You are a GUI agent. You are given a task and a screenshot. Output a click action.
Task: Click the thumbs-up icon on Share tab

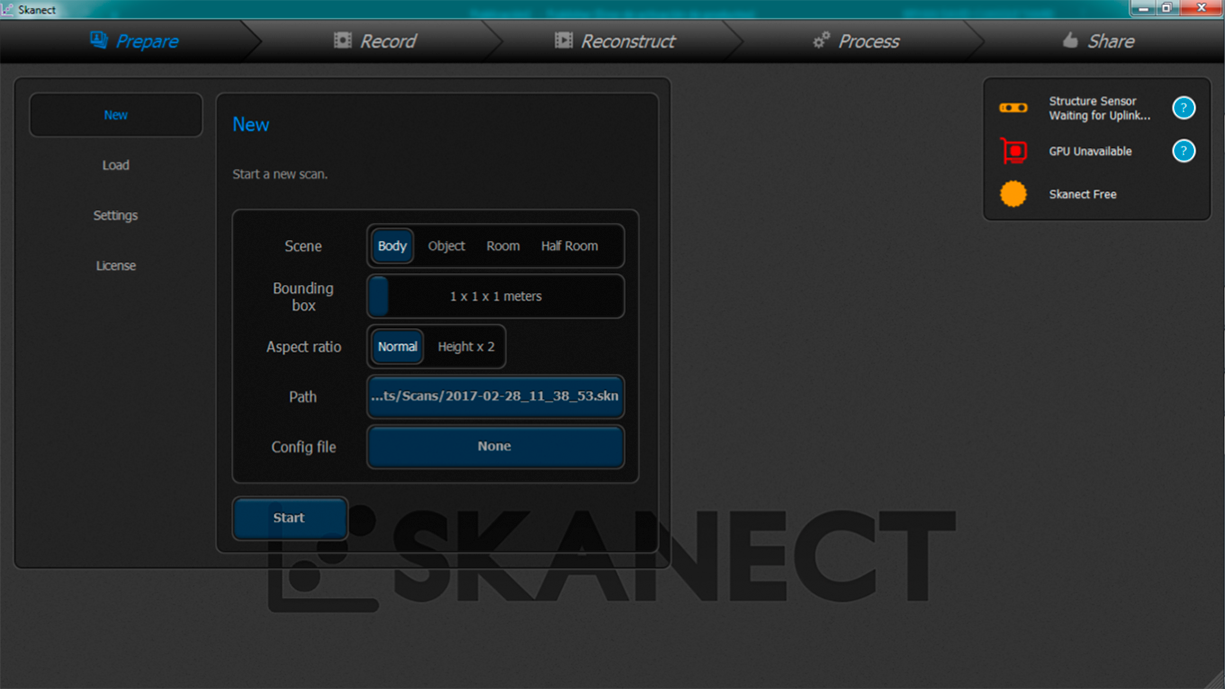pyautogui.click(x=1070, y=40)
